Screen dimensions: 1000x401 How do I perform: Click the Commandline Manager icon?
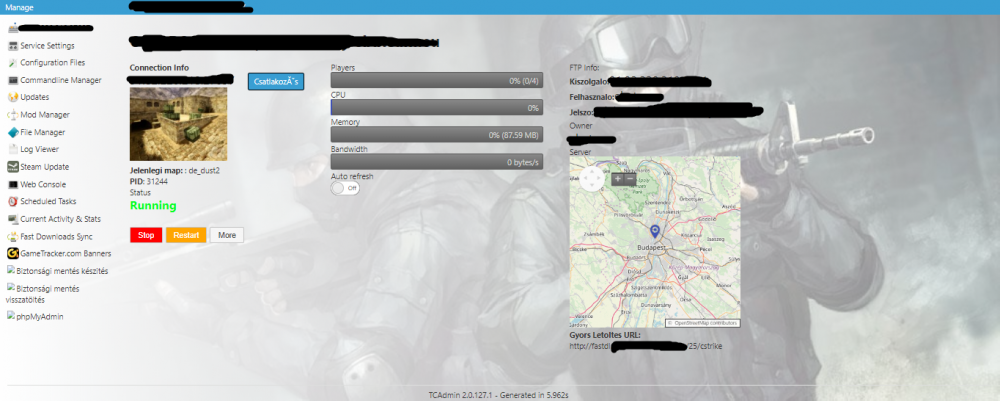coord(13,80)
